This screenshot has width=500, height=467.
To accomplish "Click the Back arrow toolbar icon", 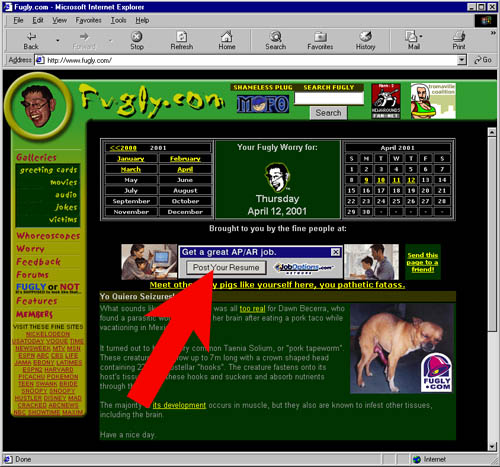I will (x=31, y=36).
